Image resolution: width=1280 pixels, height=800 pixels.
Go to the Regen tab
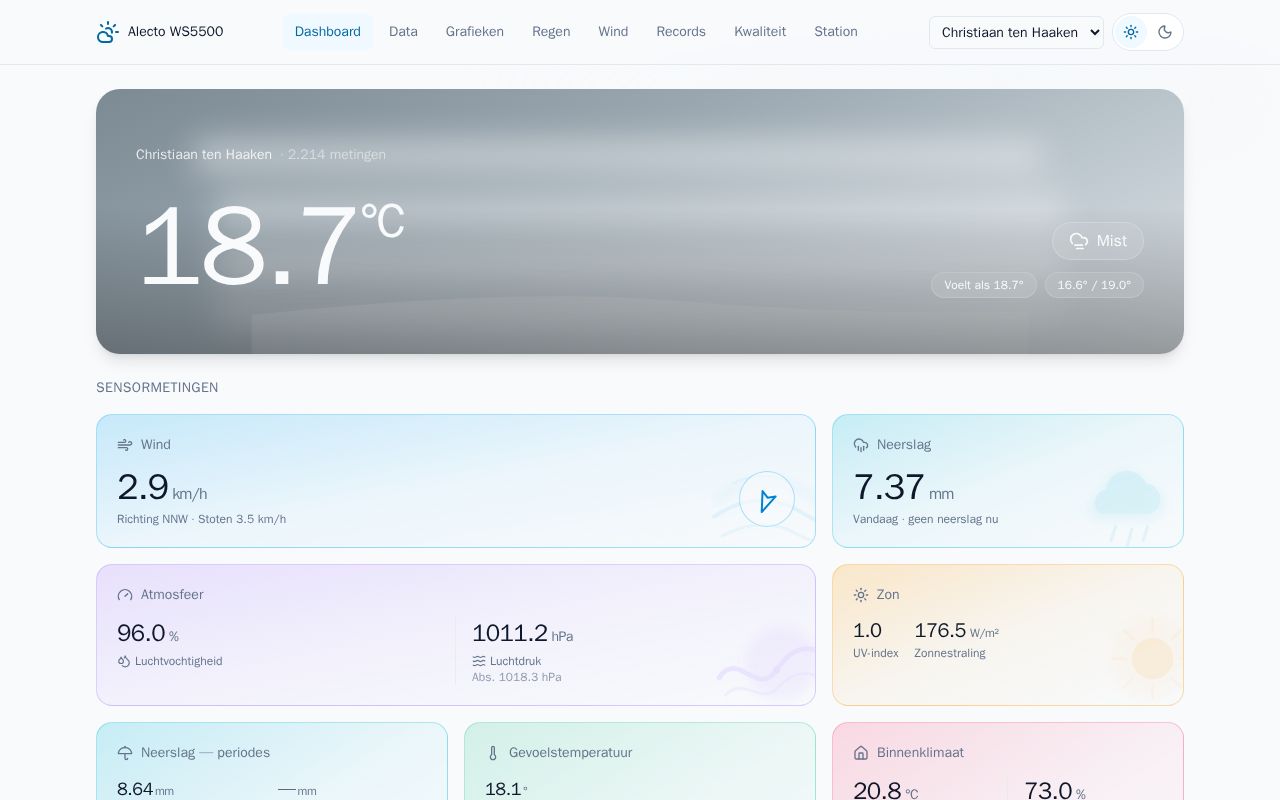(x=551, y=32)
